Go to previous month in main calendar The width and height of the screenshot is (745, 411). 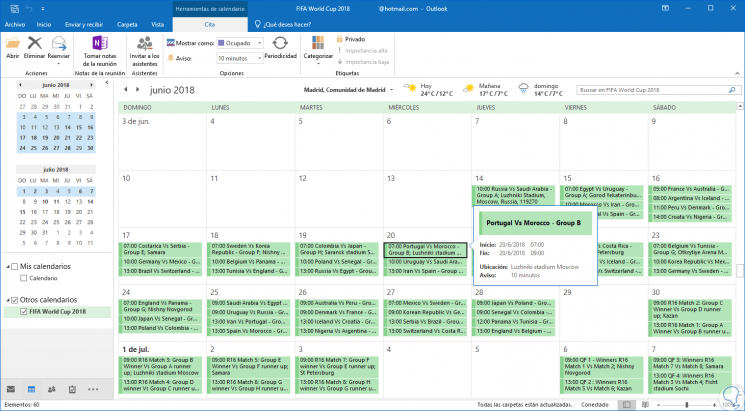tap(125, 89)
